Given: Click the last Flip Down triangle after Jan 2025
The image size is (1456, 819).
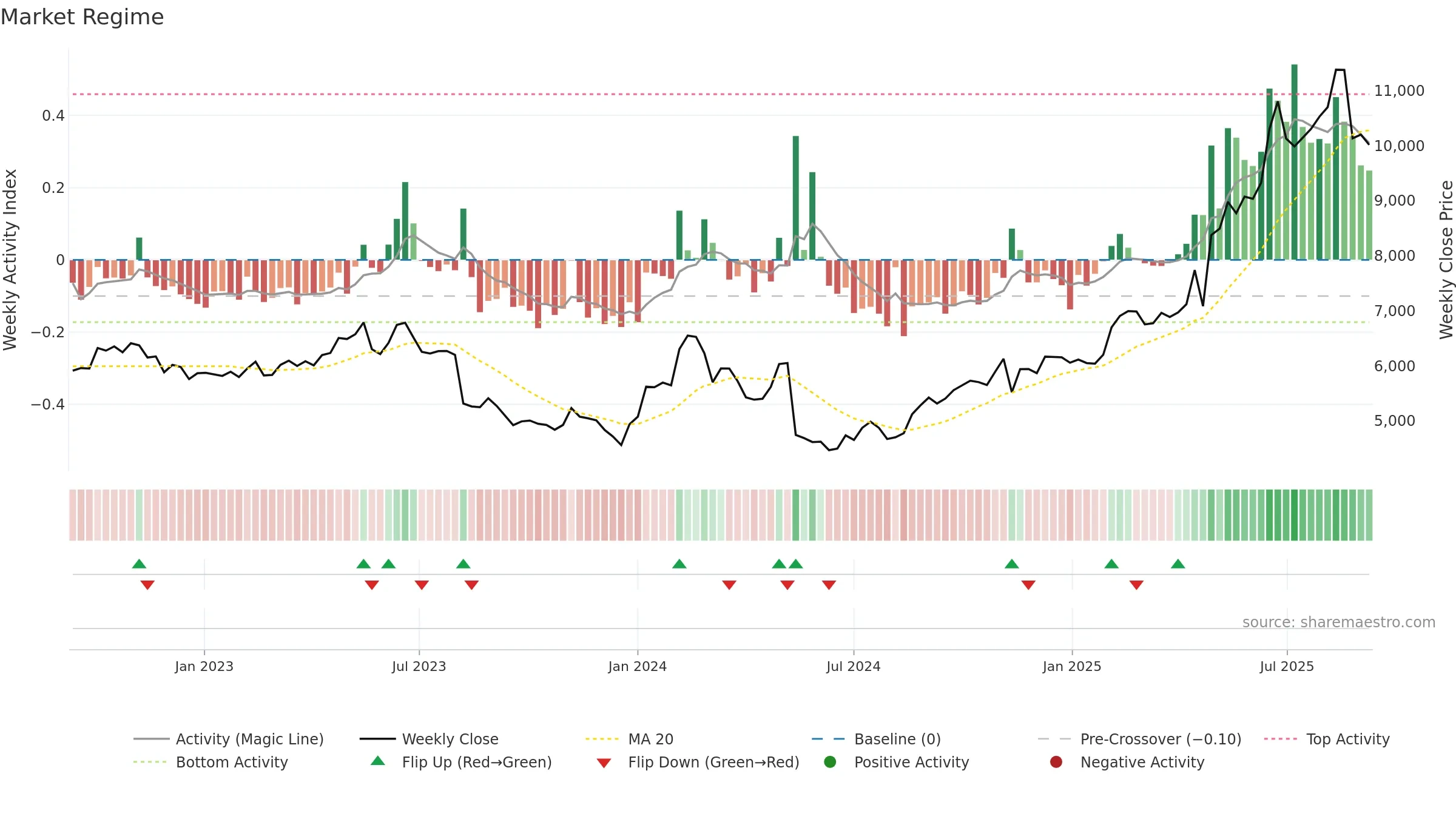Looking at the screenshot, I should pos(1136,585).
